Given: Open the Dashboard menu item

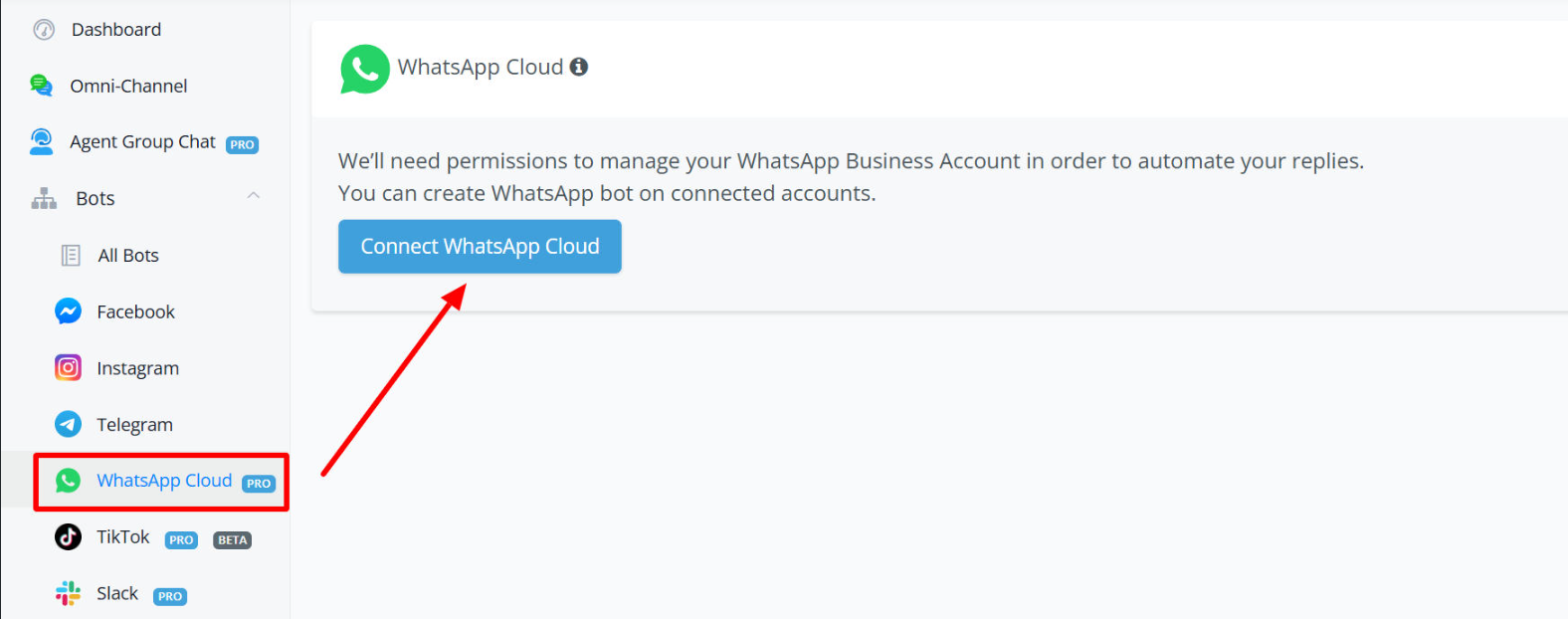Looking at the screenshot, I should click(x=115, y=30).
